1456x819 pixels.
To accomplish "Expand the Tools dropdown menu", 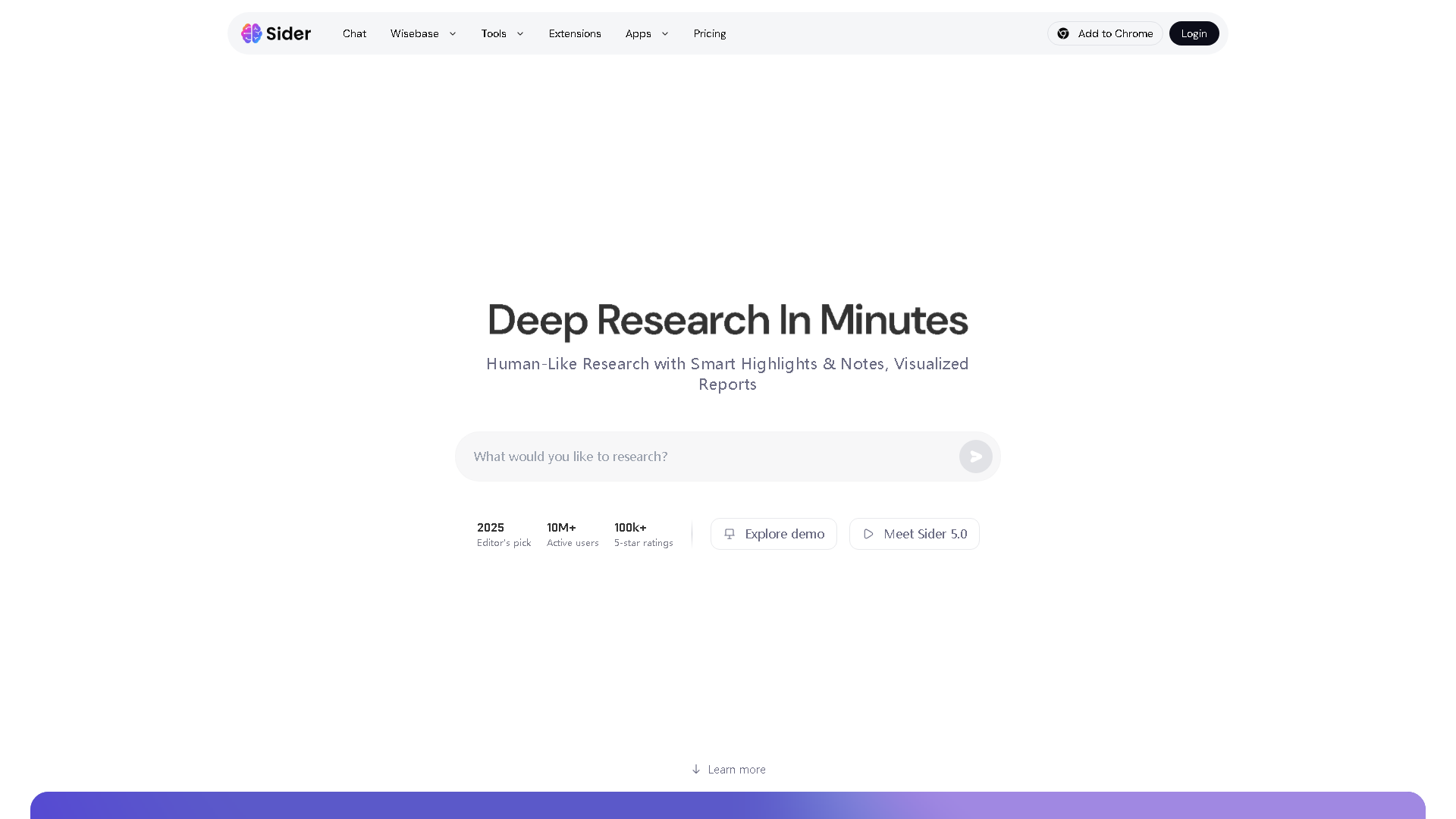I will click(503, 33).
